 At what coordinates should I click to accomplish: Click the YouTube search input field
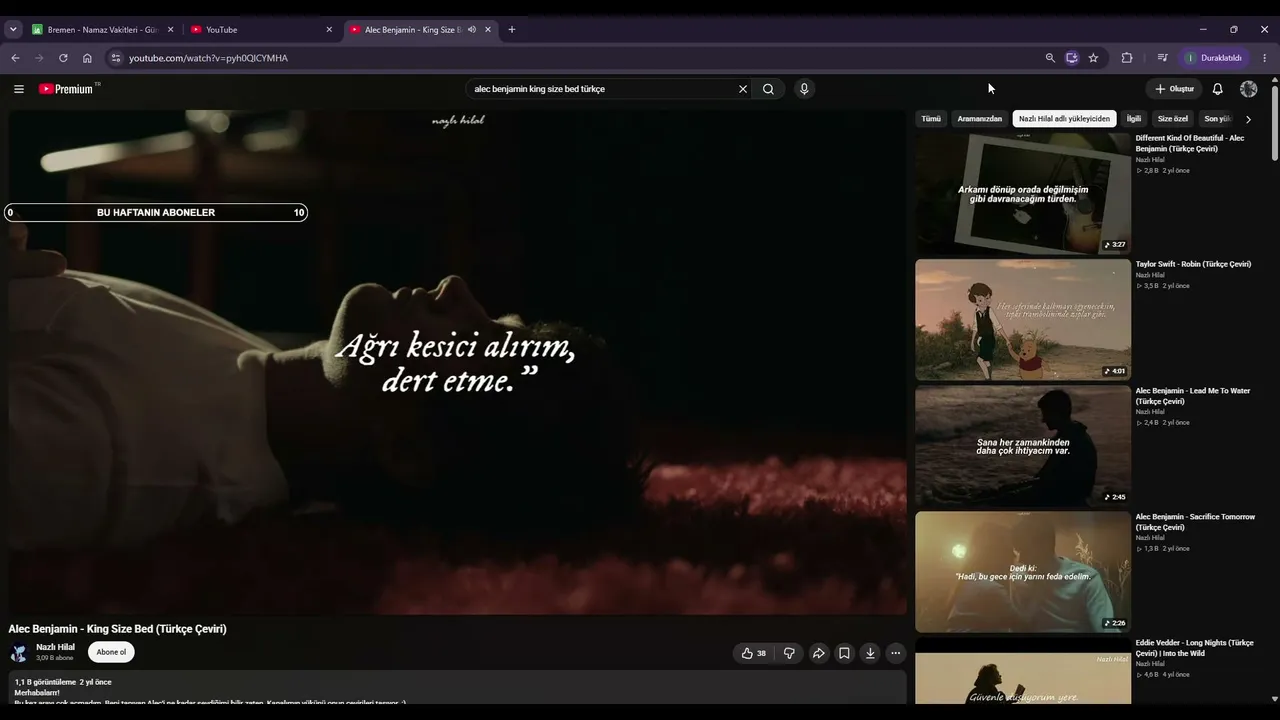pyautogui.click(x=603, y=89)
